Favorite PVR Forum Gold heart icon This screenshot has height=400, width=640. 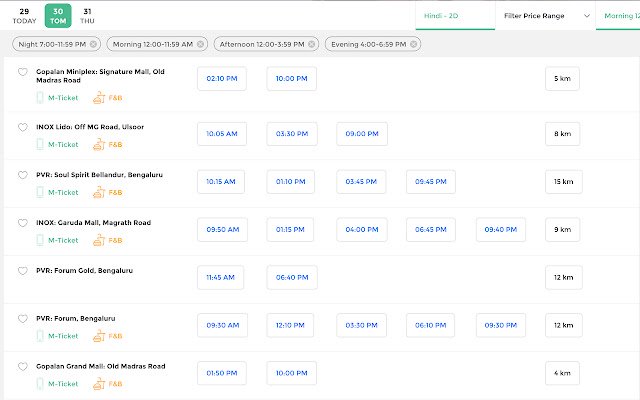pos(23,271)
